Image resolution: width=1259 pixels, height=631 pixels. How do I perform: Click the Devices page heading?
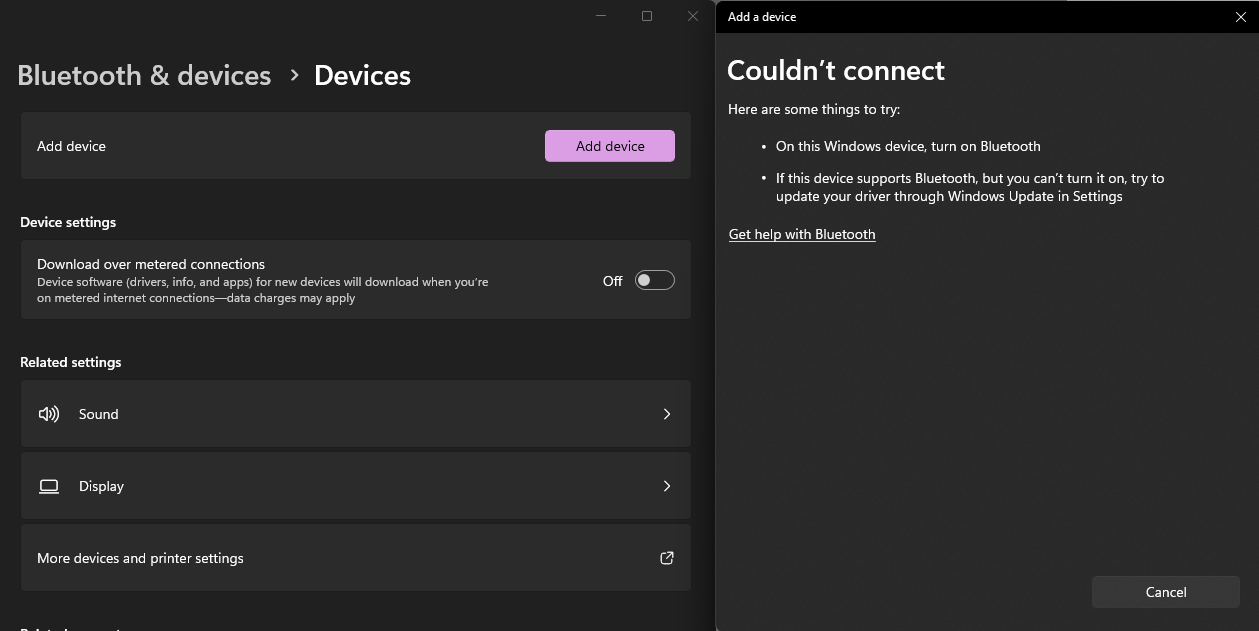pos(362,76)
